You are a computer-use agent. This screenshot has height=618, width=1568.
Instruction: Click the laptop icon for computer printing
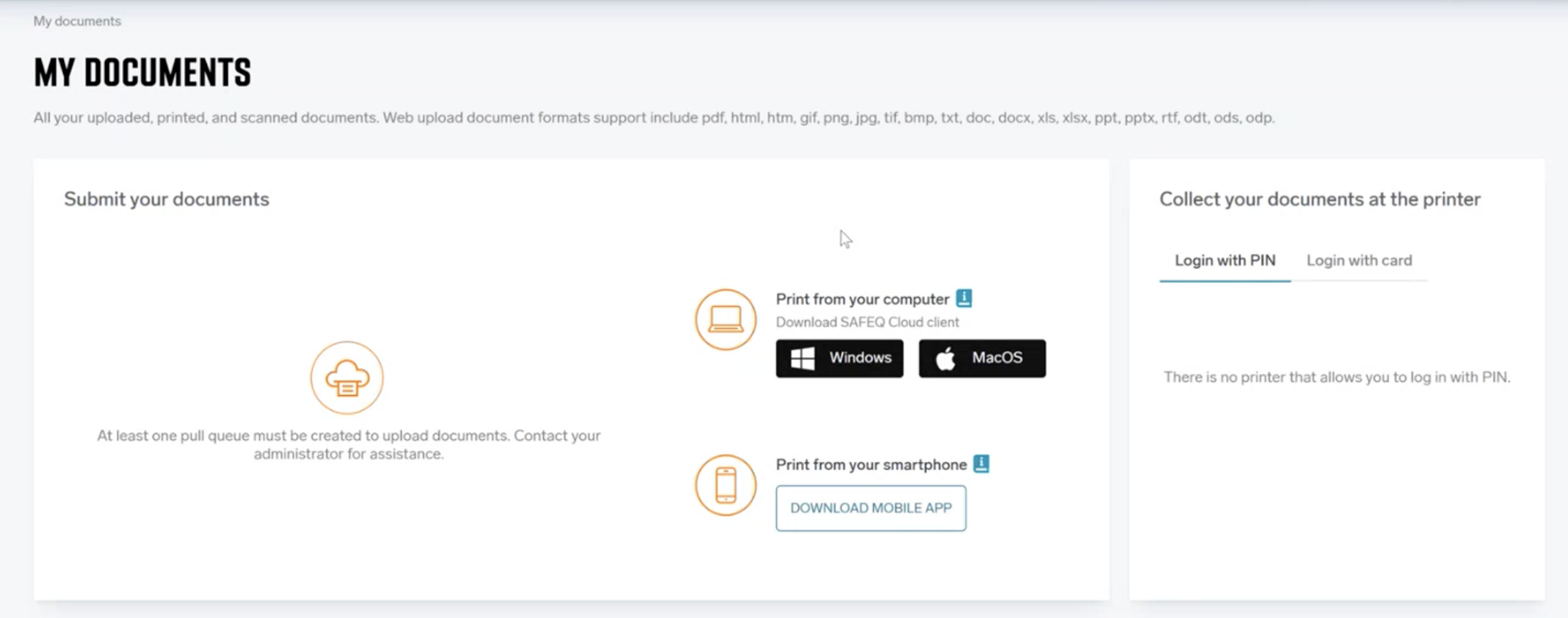pos(726,320)
